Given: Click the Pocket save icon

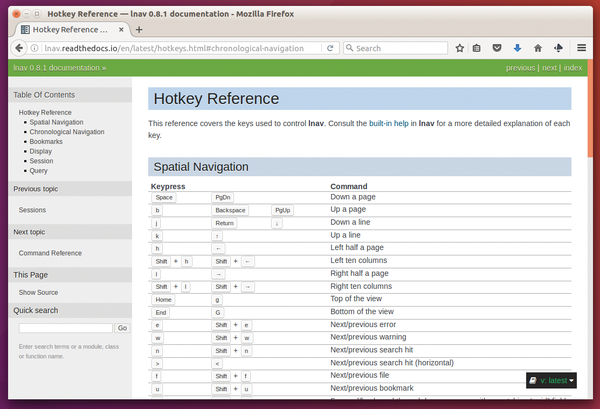Looking at the screenshot, I should coord(498,48).
